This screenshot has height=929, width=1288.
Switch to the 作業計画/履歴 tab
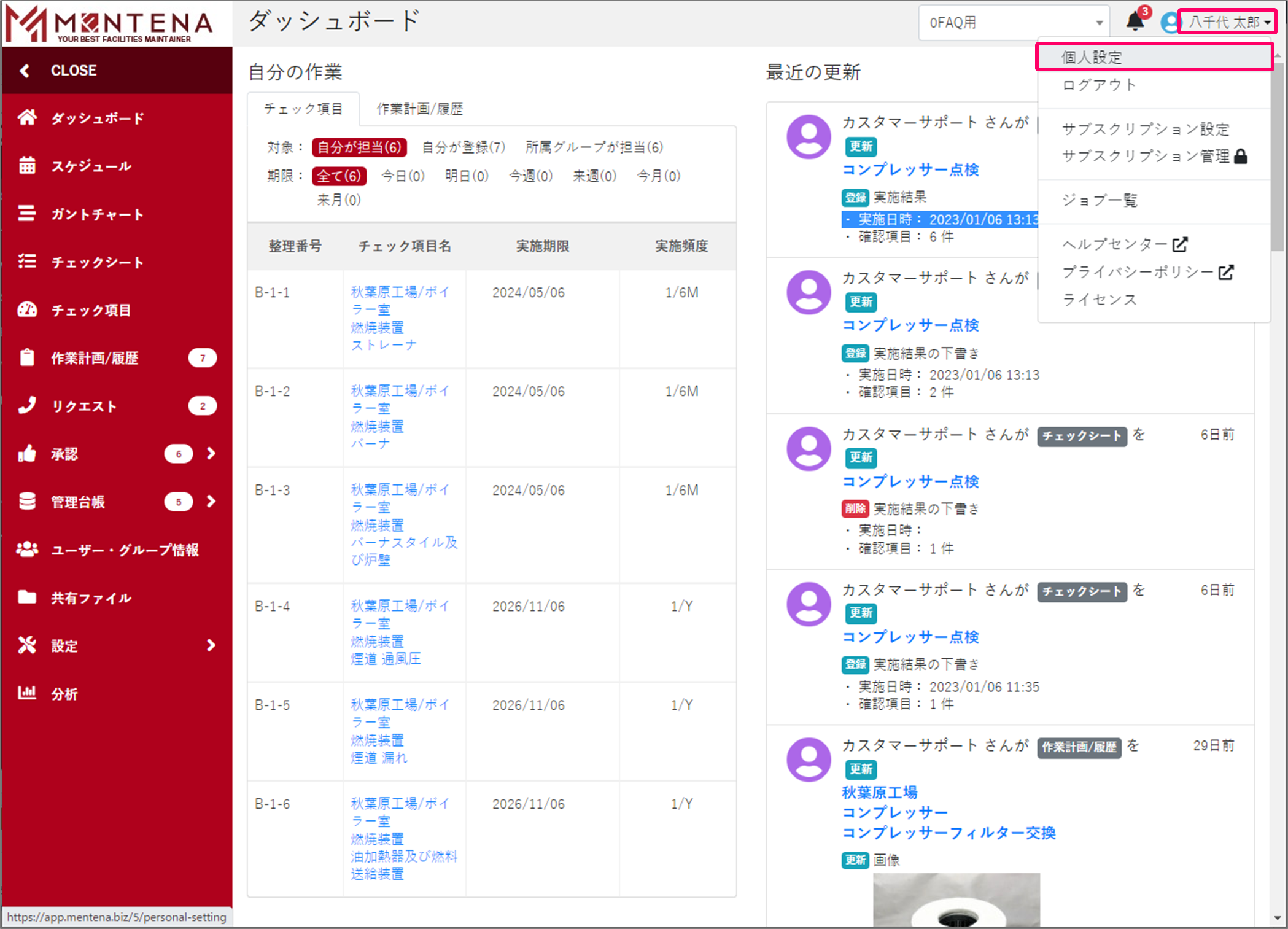pyautogui.click(x=419, y=109)
